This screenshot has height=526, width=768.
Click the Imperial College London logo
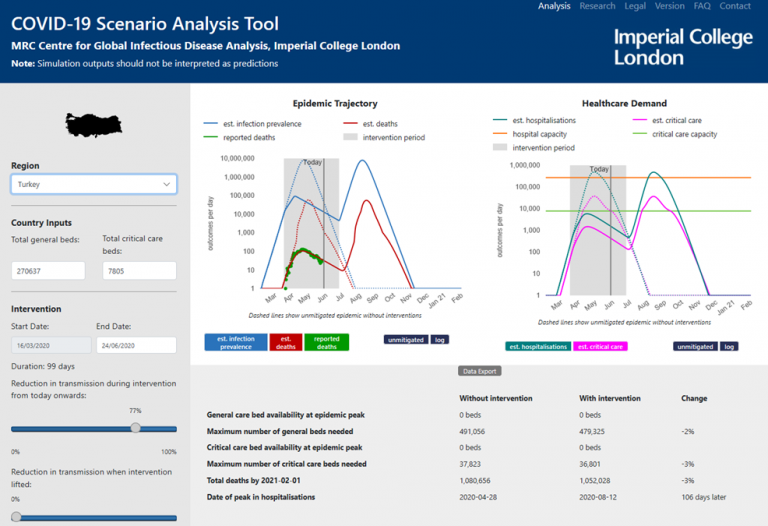[x=683, y=47]
